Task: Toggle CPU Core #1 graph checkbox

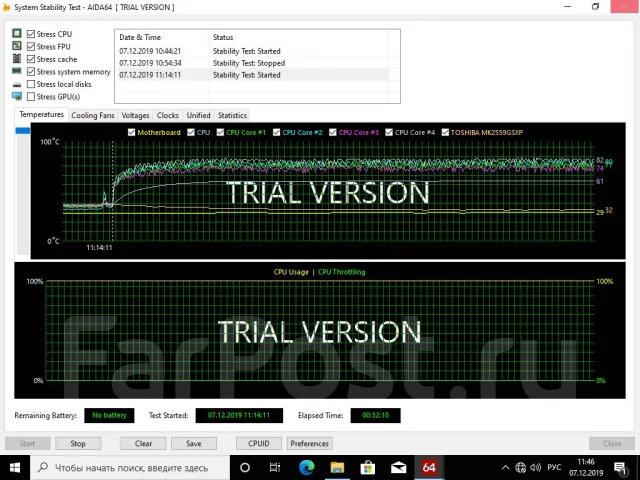Action: pyautogui.click(x=220, y=132)
